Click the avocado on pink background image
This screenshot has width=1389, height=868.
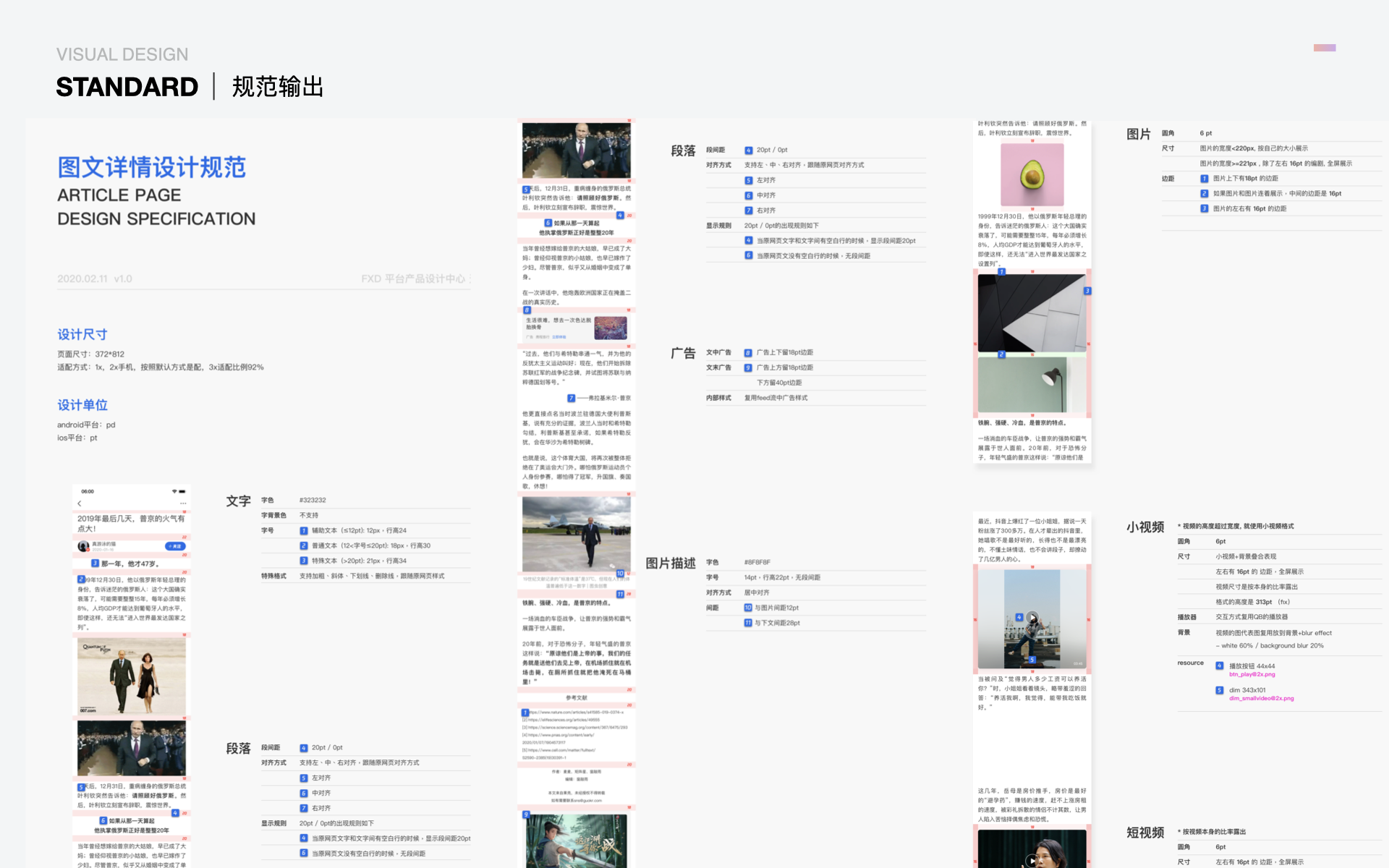1032,175
